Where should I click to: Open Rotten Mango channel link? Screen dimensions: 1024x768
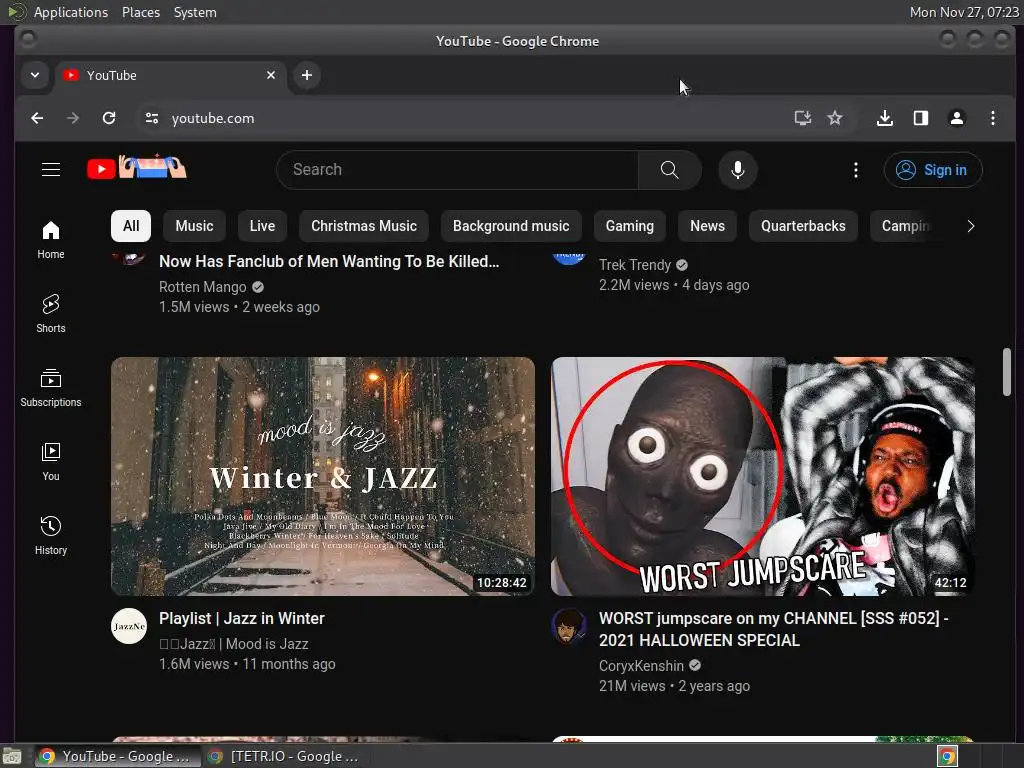click(202, 287)
